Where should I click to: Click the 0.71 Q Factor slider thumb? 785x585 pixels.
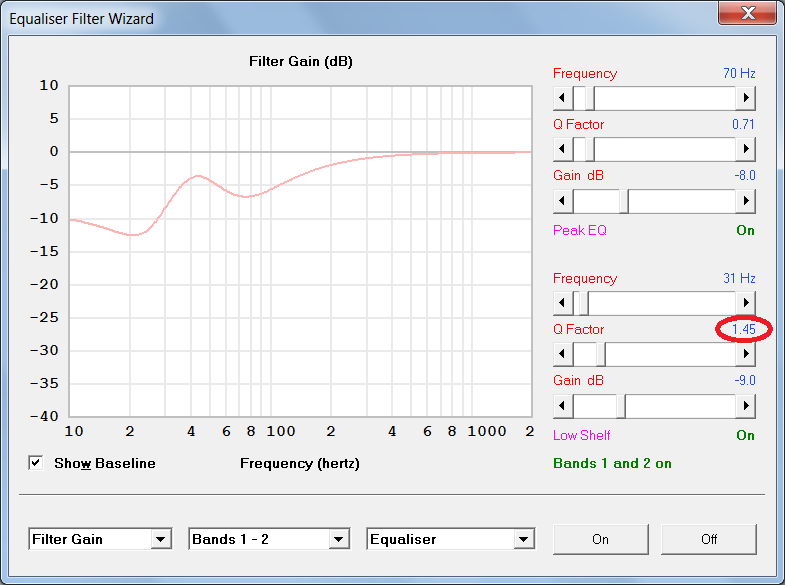[x=590, y=149]
